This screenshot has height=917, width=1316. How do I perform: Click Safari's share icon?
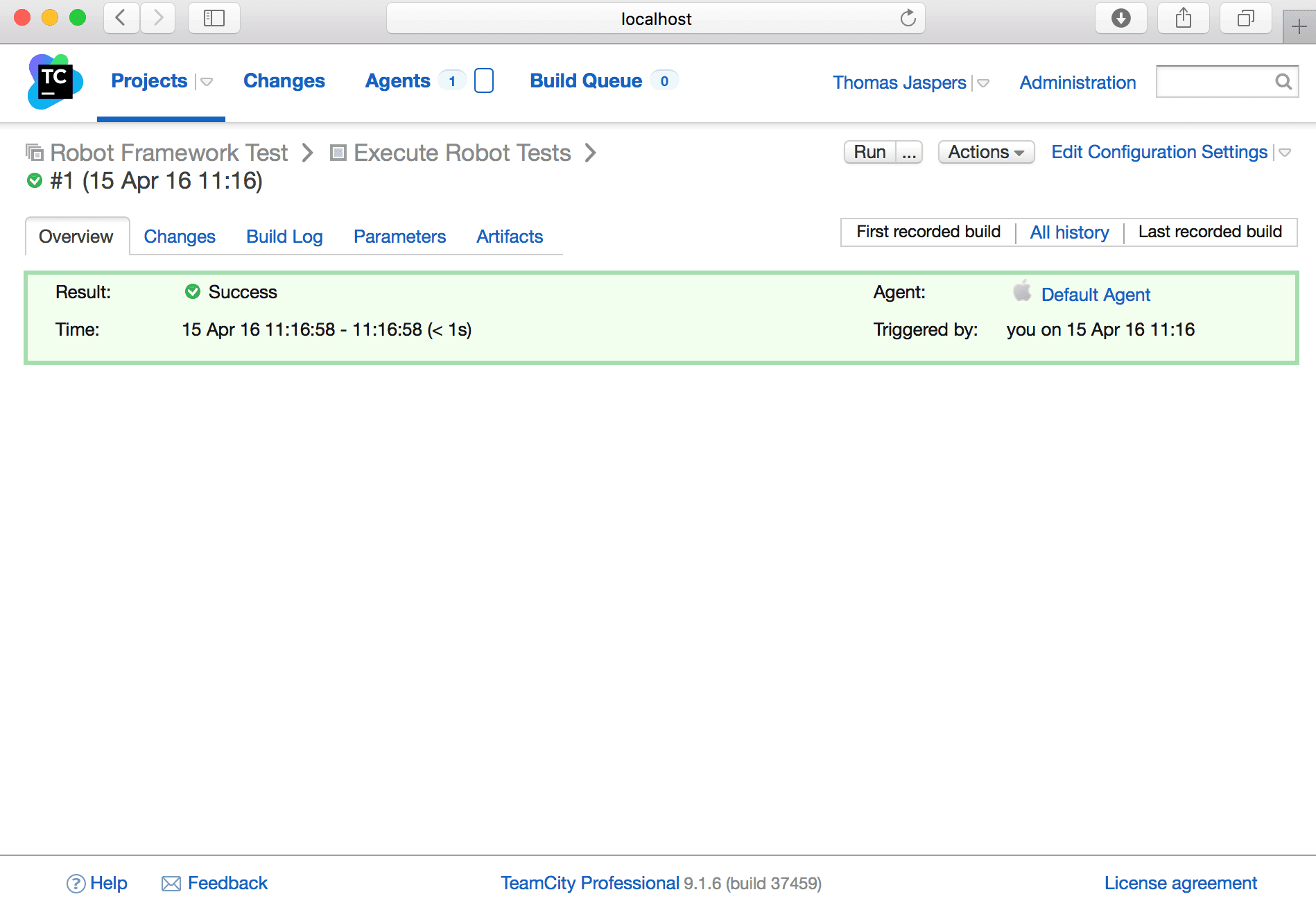(x=1183, y=19)
